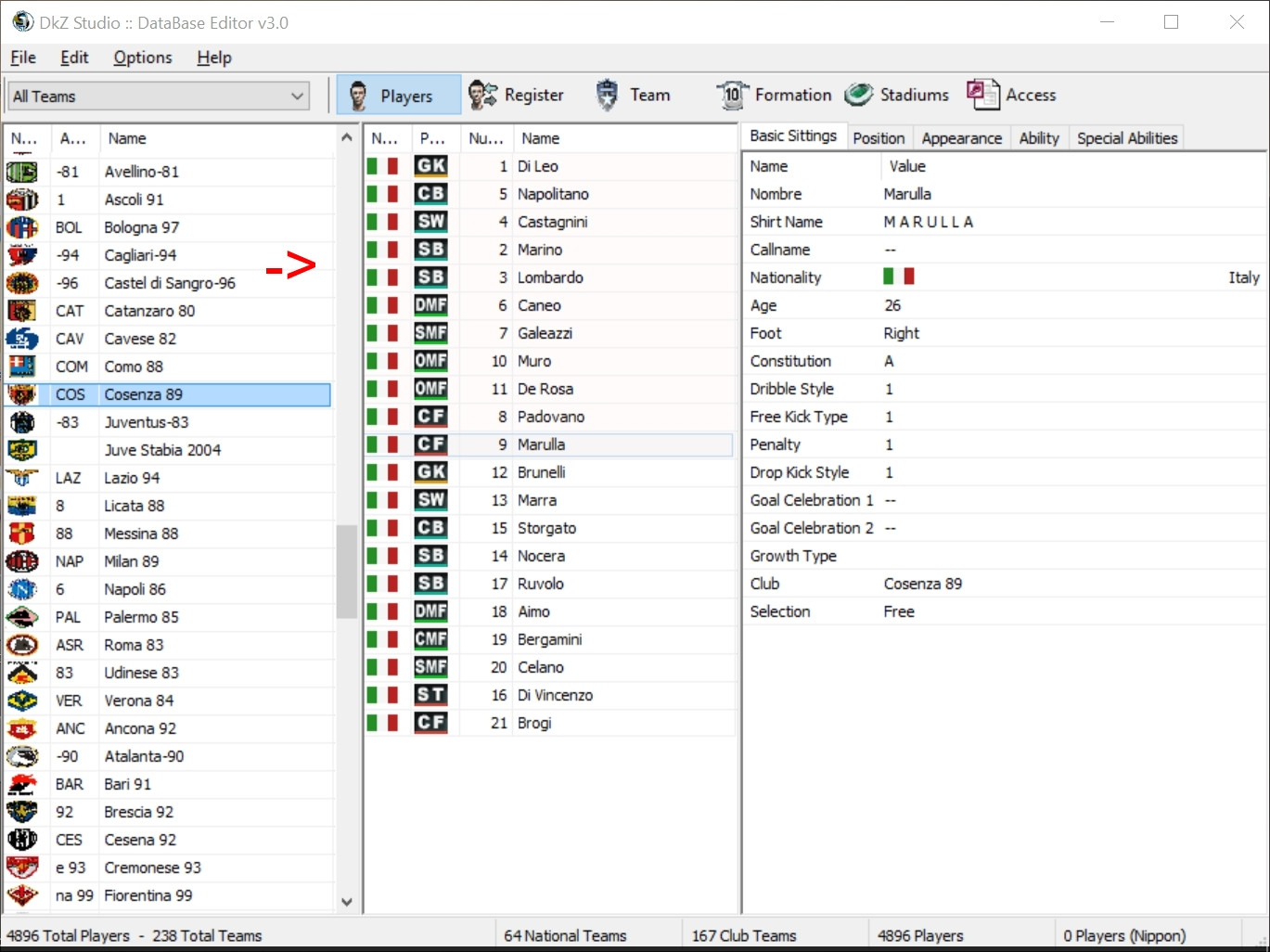The height and width of the screenshot is (952, 1270).
Task: Click the properties Value column header
Action: click(x=1071, y=166)
